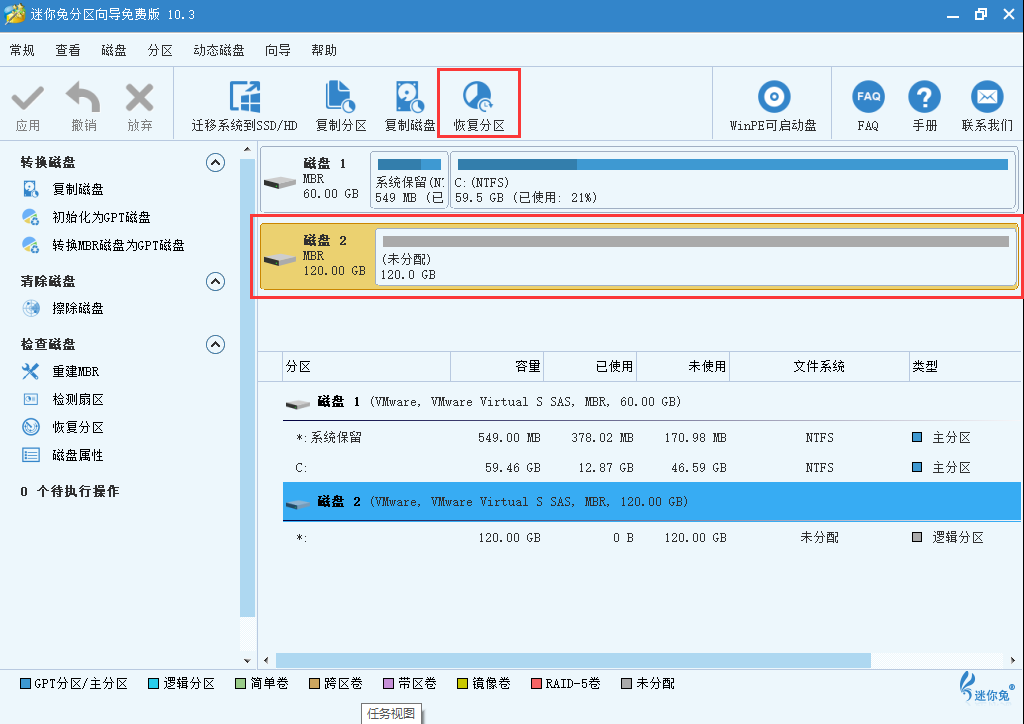Open the Disk (磁盘) menu
Screen dimensions: 1024x724
point(114,50)
